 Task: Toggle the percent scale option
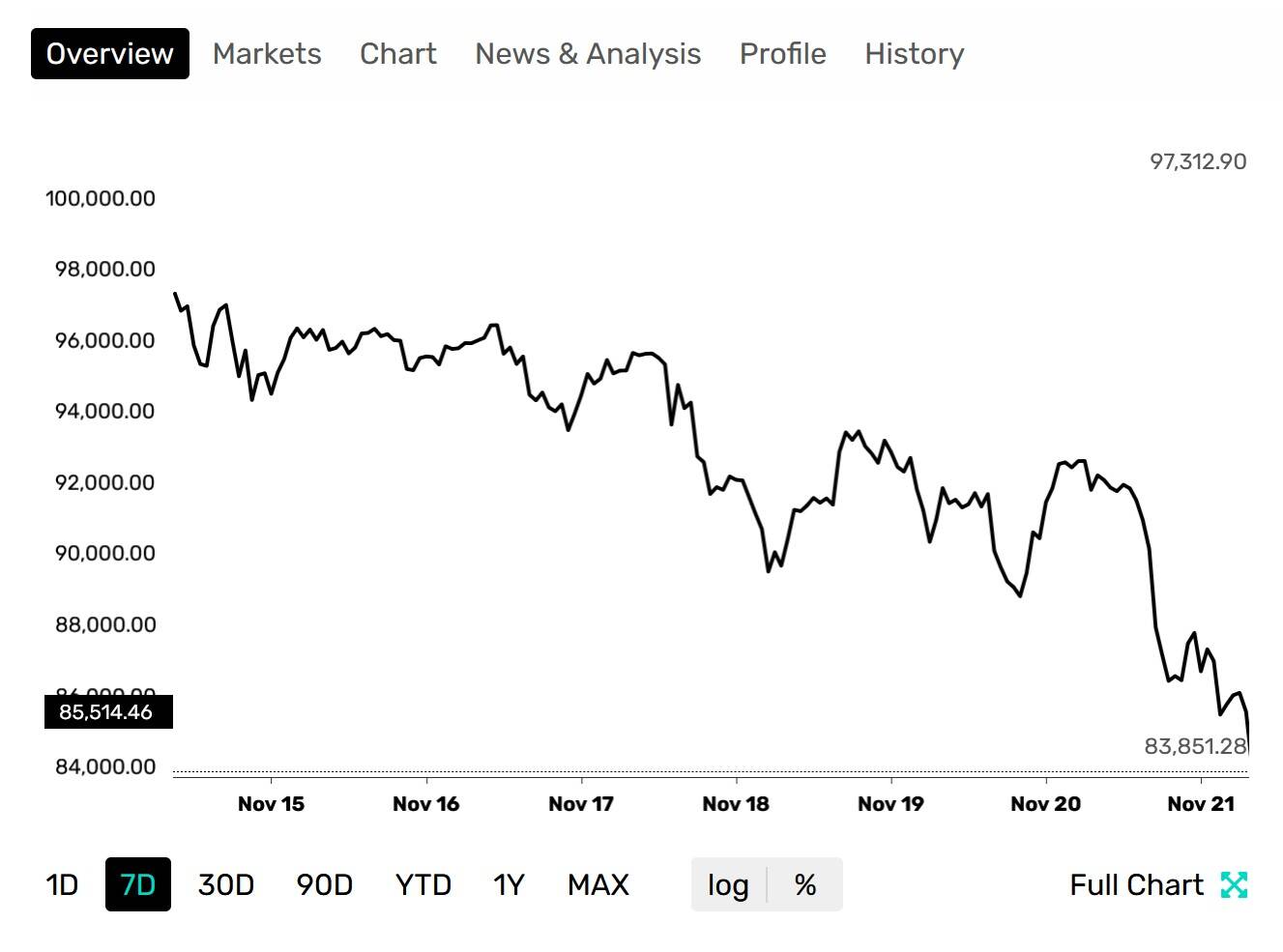(805, 884)
